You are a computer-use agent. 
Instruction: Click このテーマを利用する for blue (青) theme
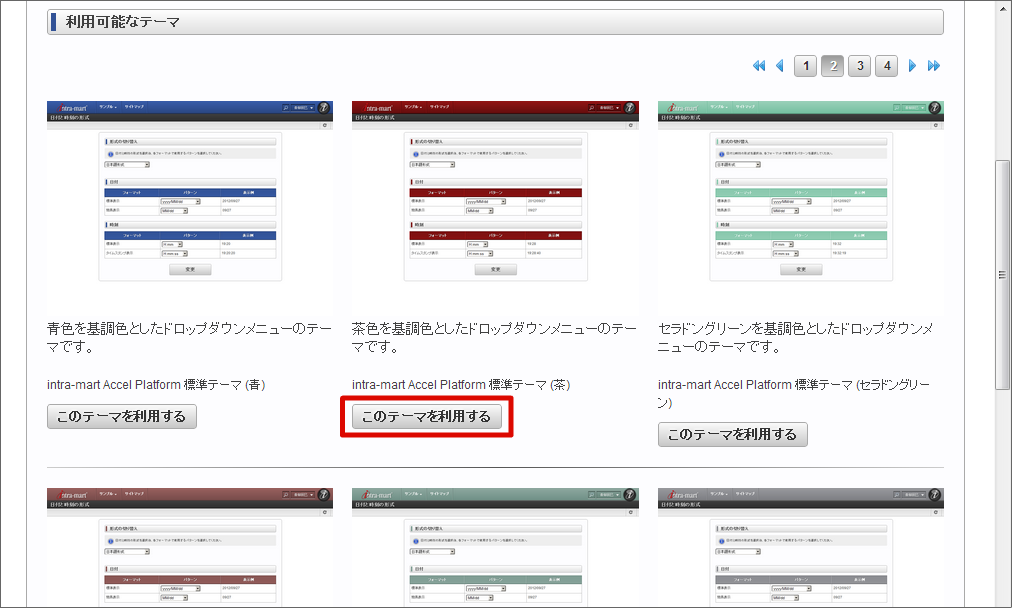122,416
